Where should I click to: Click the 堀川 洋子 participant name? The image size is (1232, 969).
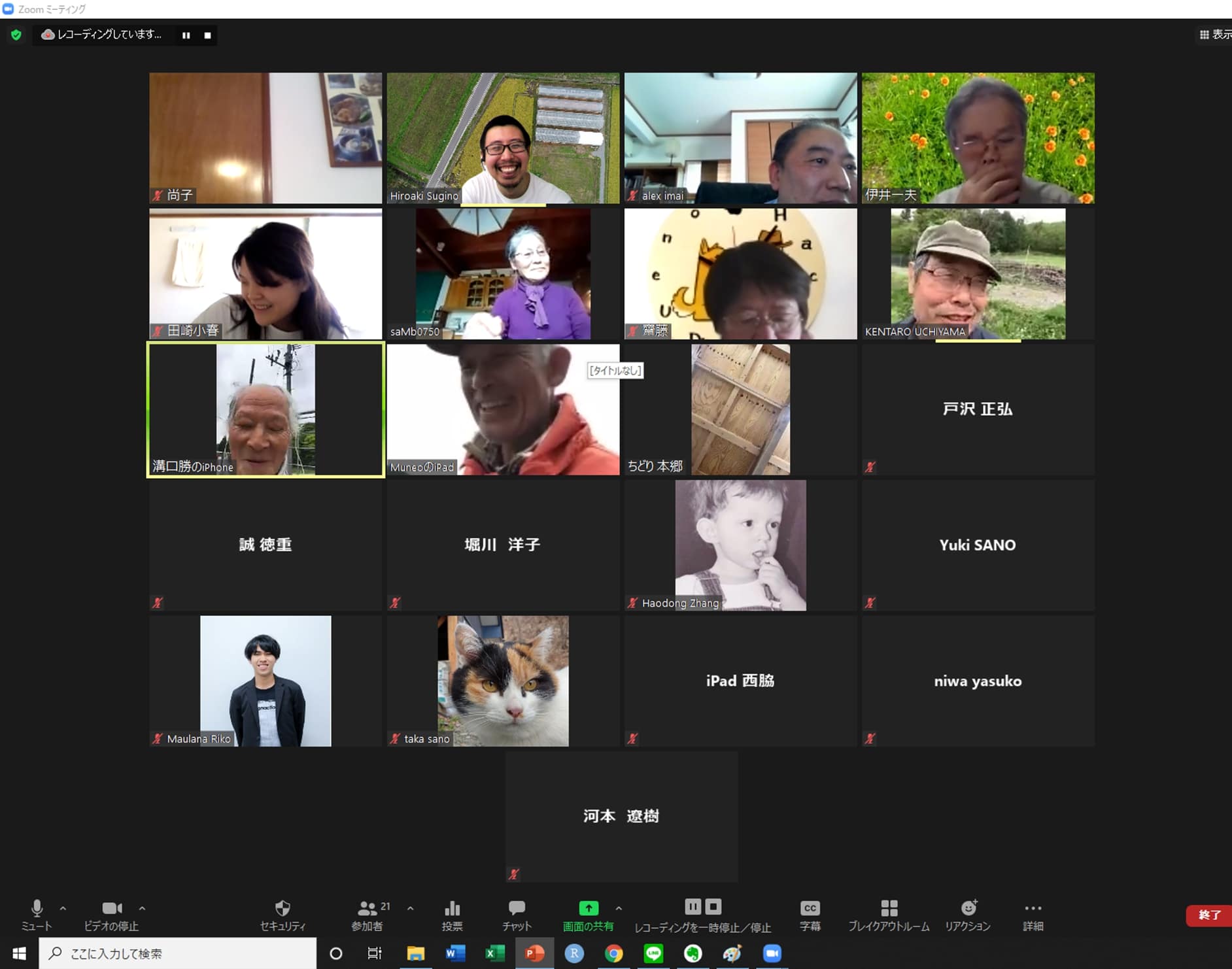(x=502, y=545)
